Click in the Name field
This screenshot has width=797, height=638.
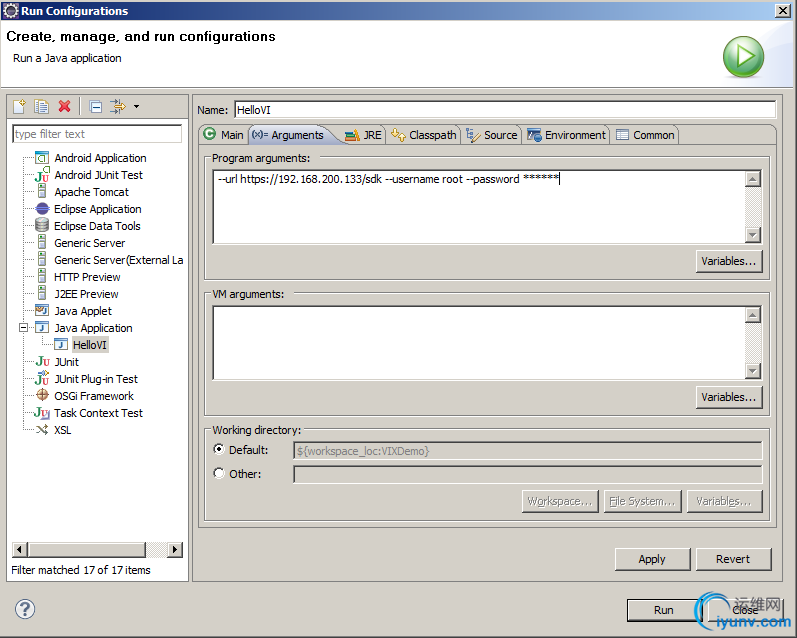505,110
